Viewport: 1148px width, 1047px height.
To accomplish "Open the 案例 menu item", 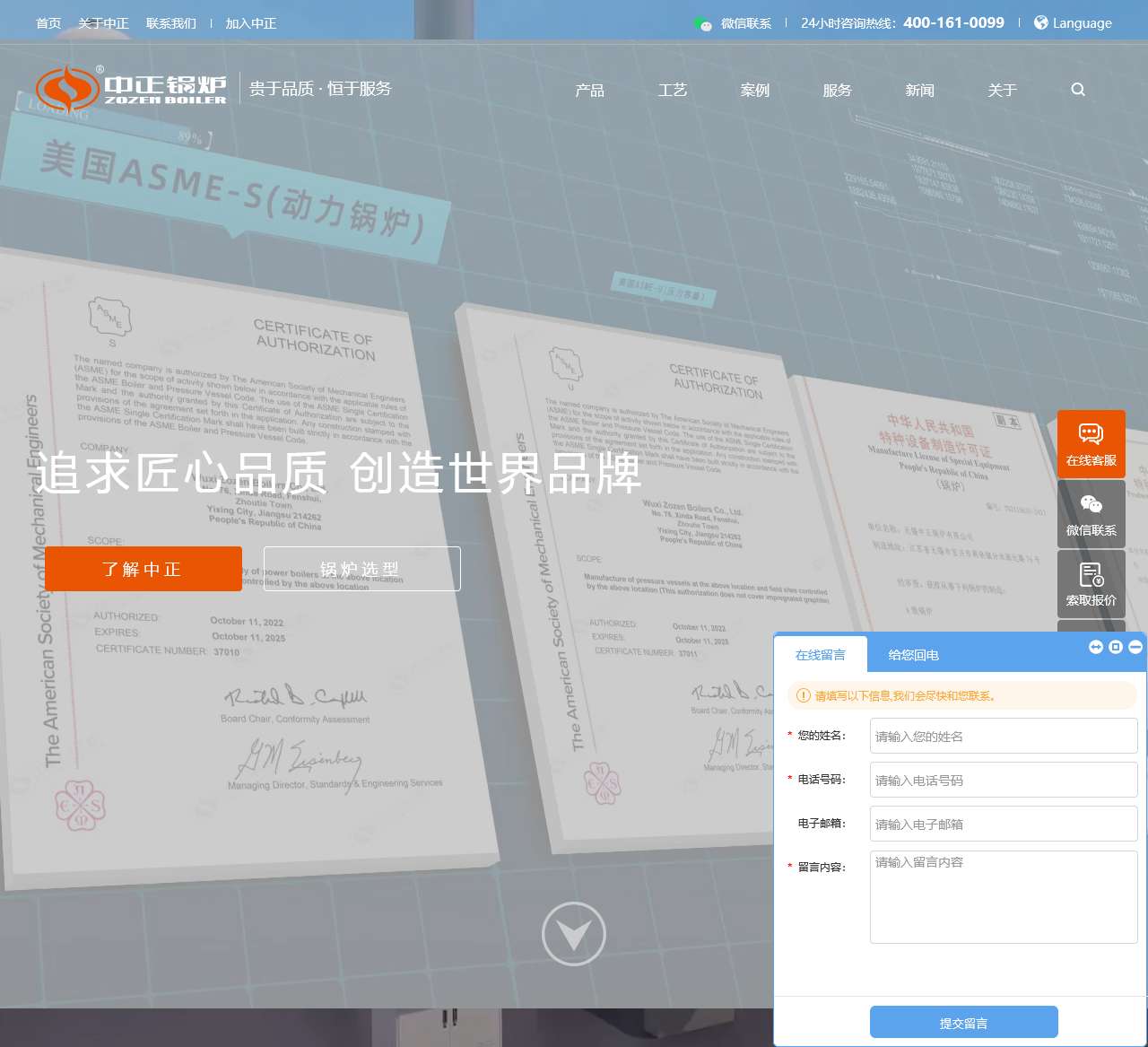I will tap(754, 91).
